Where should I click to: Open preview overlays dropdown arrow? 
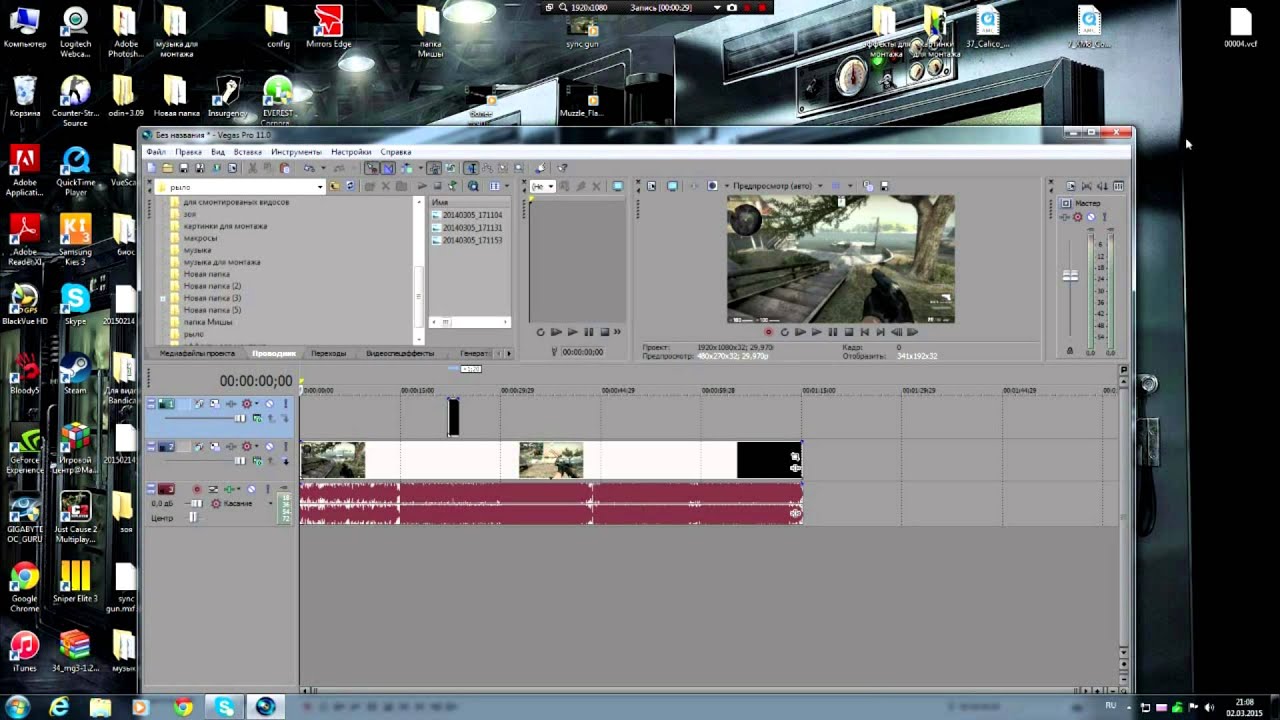coord(850,186)
